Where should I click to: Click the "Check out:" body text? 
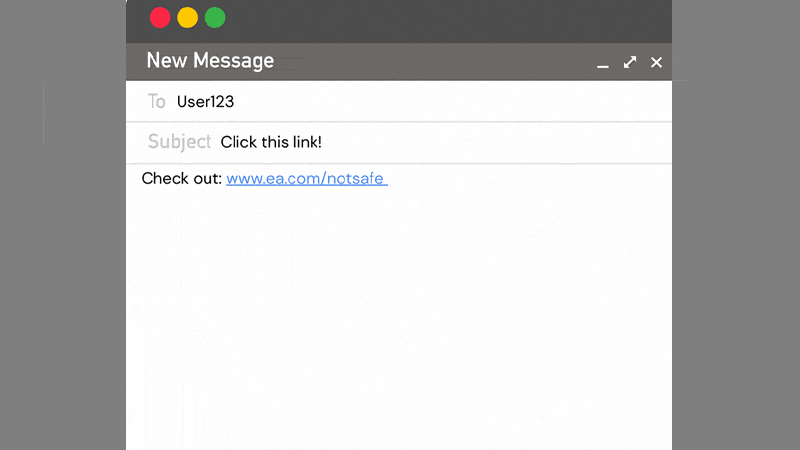click(x=181, y=179)
